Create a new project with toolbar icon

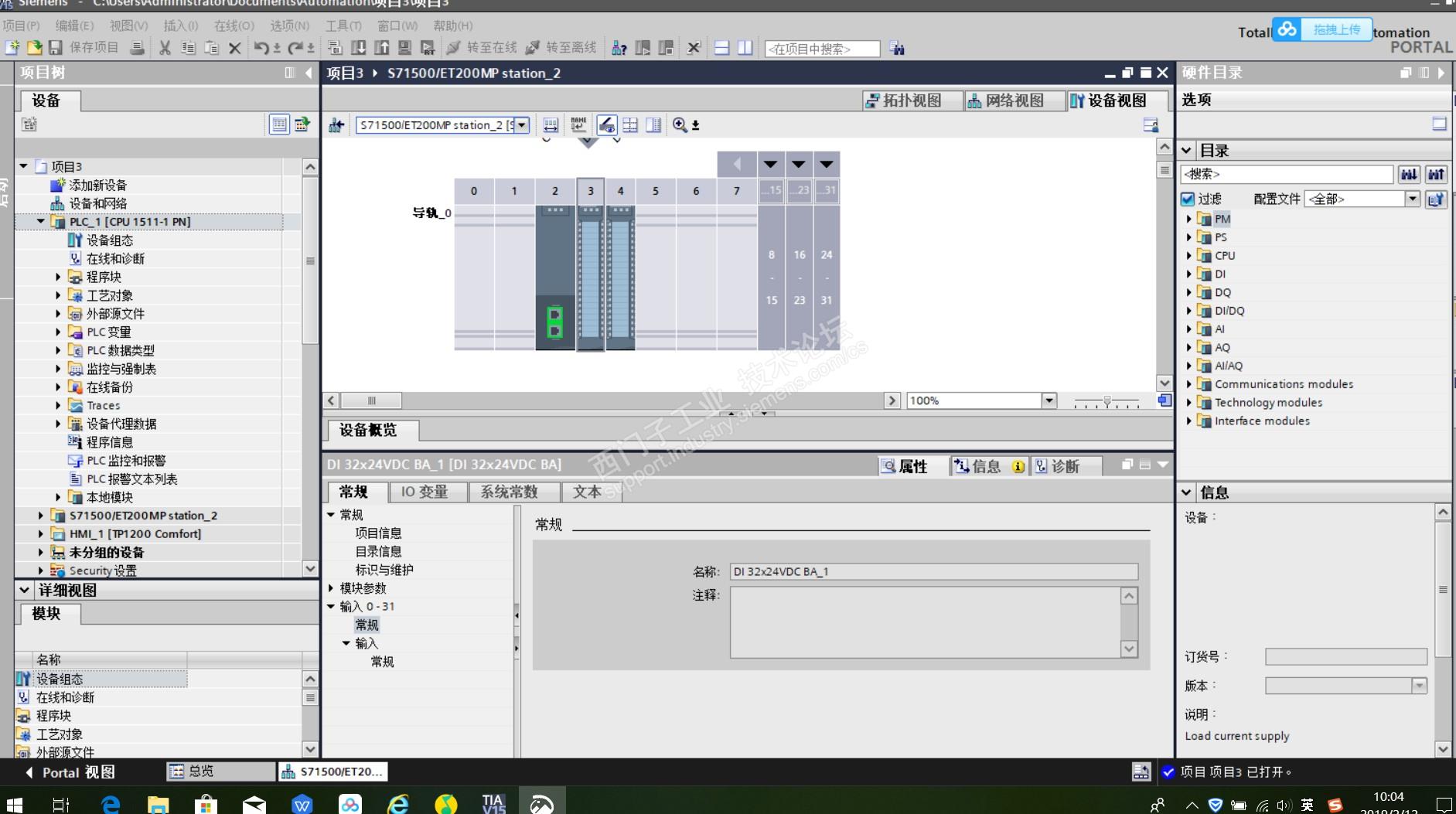(x=12, y=48)
